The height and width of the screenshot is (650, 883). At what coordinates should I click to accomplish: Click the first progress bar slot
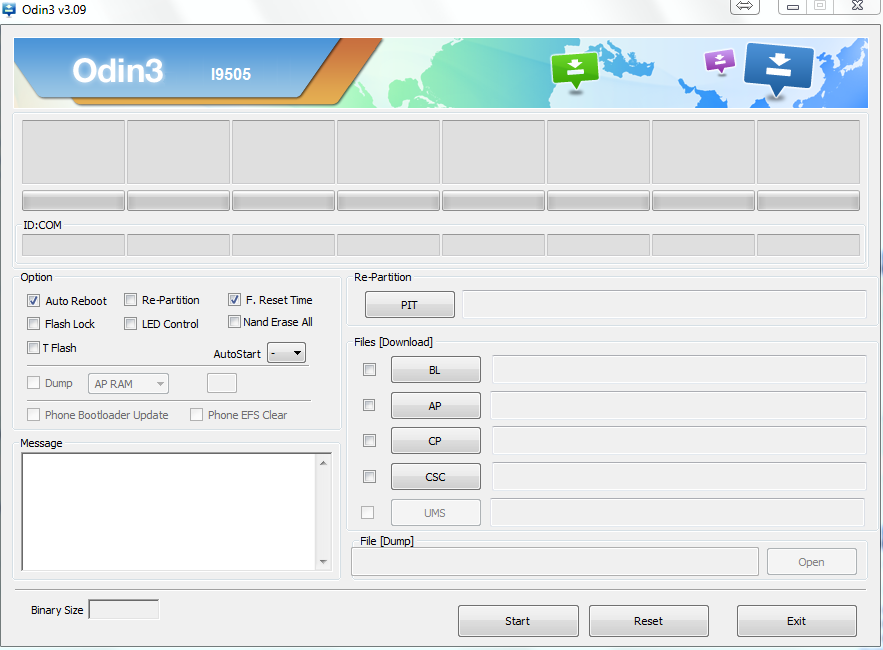point(73,201)
